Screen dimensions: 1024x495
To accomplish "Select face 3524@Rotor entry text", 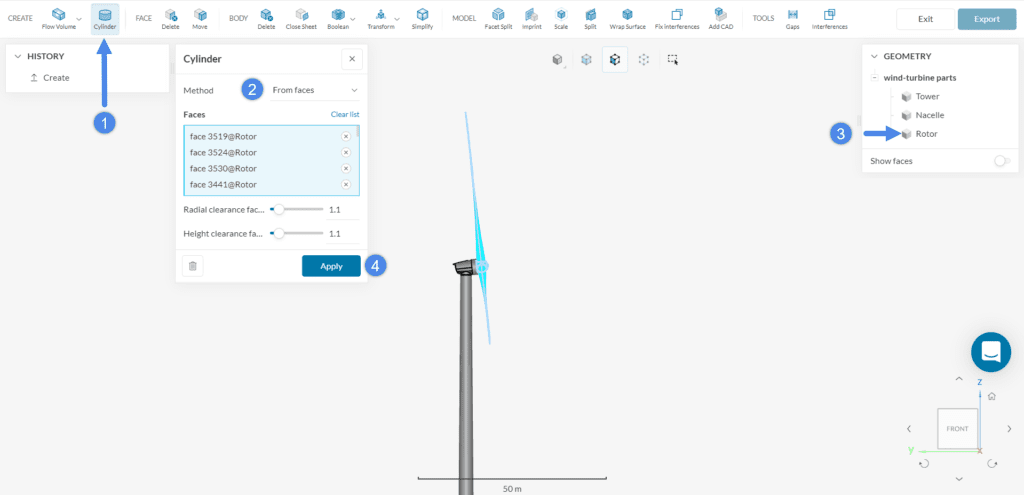I will pos(223,152).
